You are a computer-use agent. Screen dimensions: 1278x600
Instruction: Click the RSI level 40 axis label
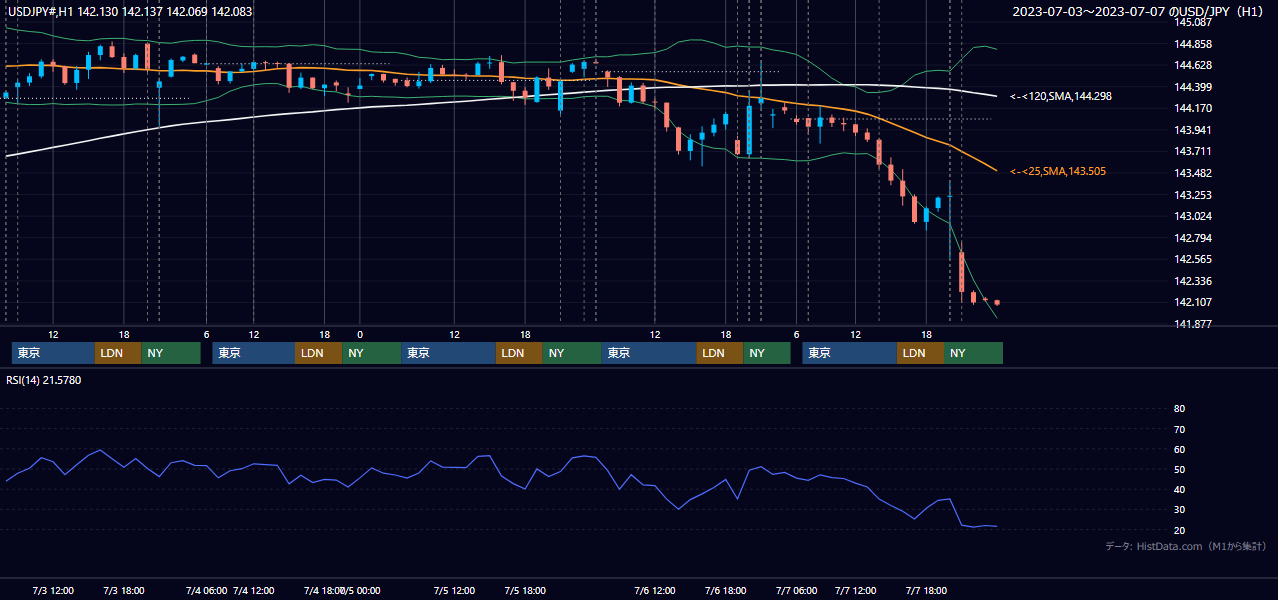coord(1179,489)
